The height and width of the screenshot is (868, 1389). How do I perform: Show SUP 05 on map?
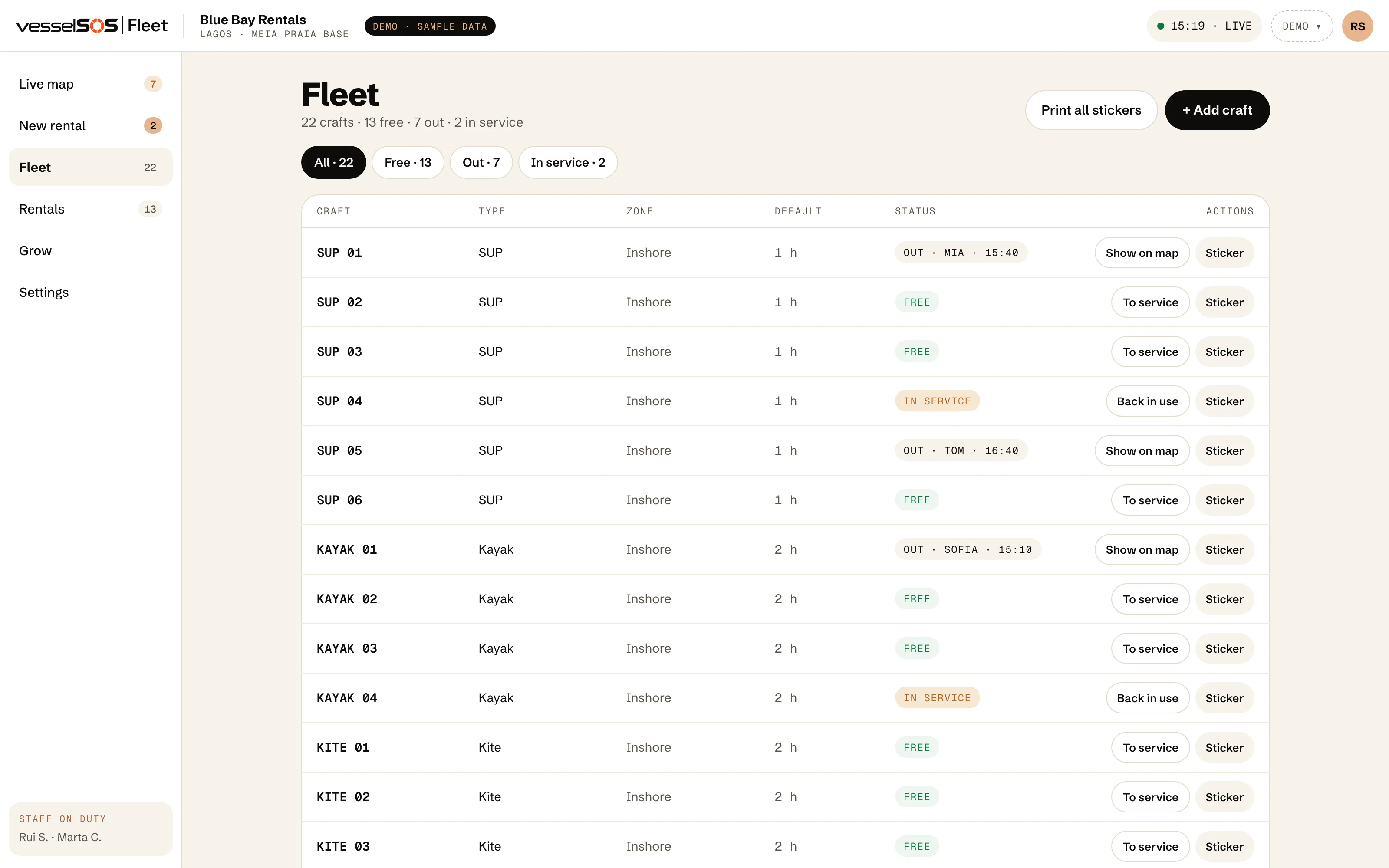point(1142,450)
